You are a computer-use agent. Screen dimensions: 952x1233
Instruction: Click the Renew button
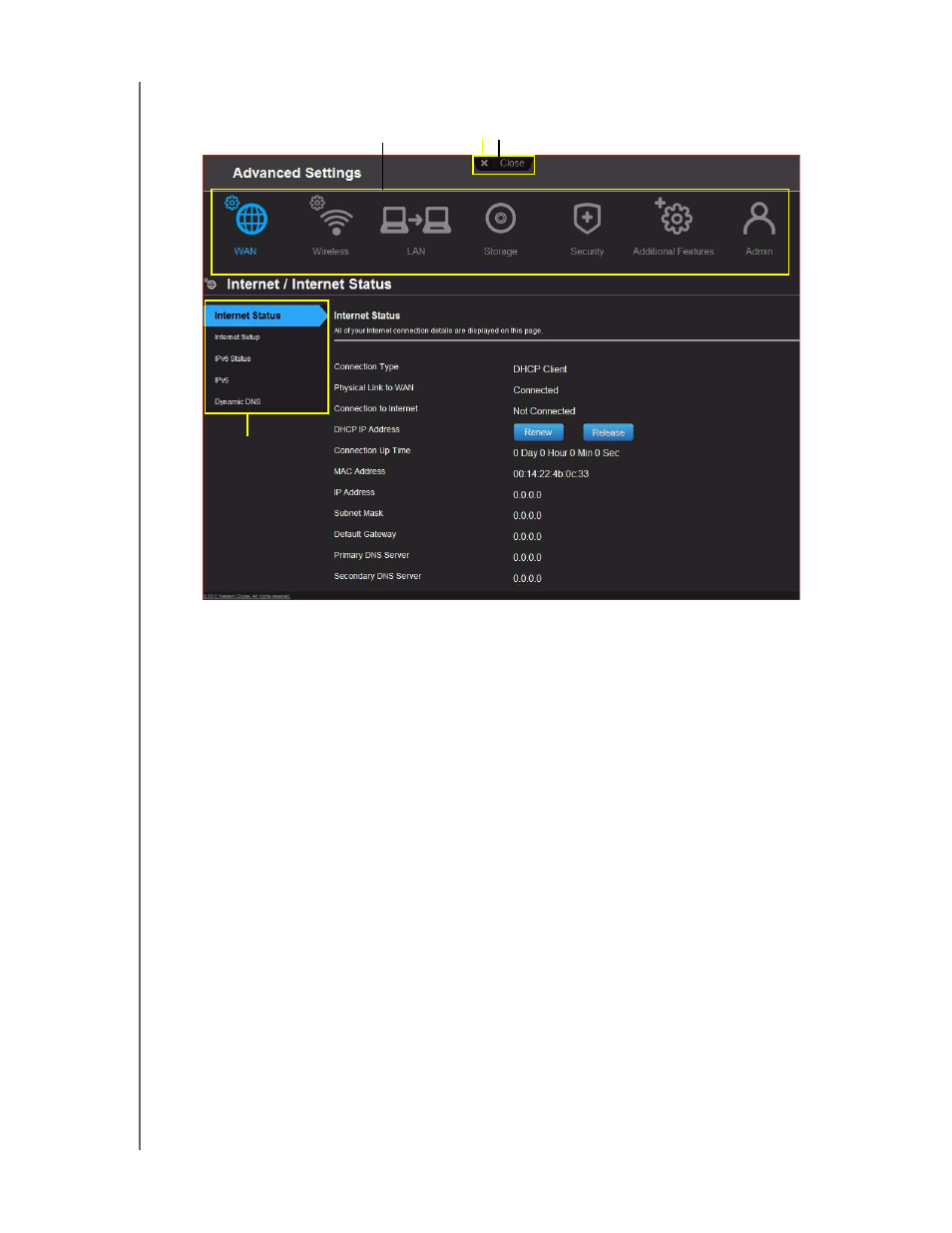539,432
